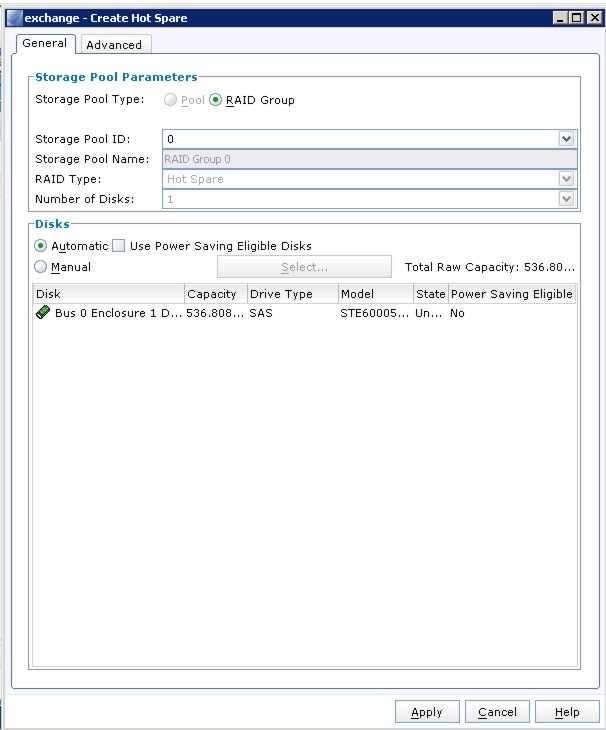Switch to the General tab

(45, 43)
